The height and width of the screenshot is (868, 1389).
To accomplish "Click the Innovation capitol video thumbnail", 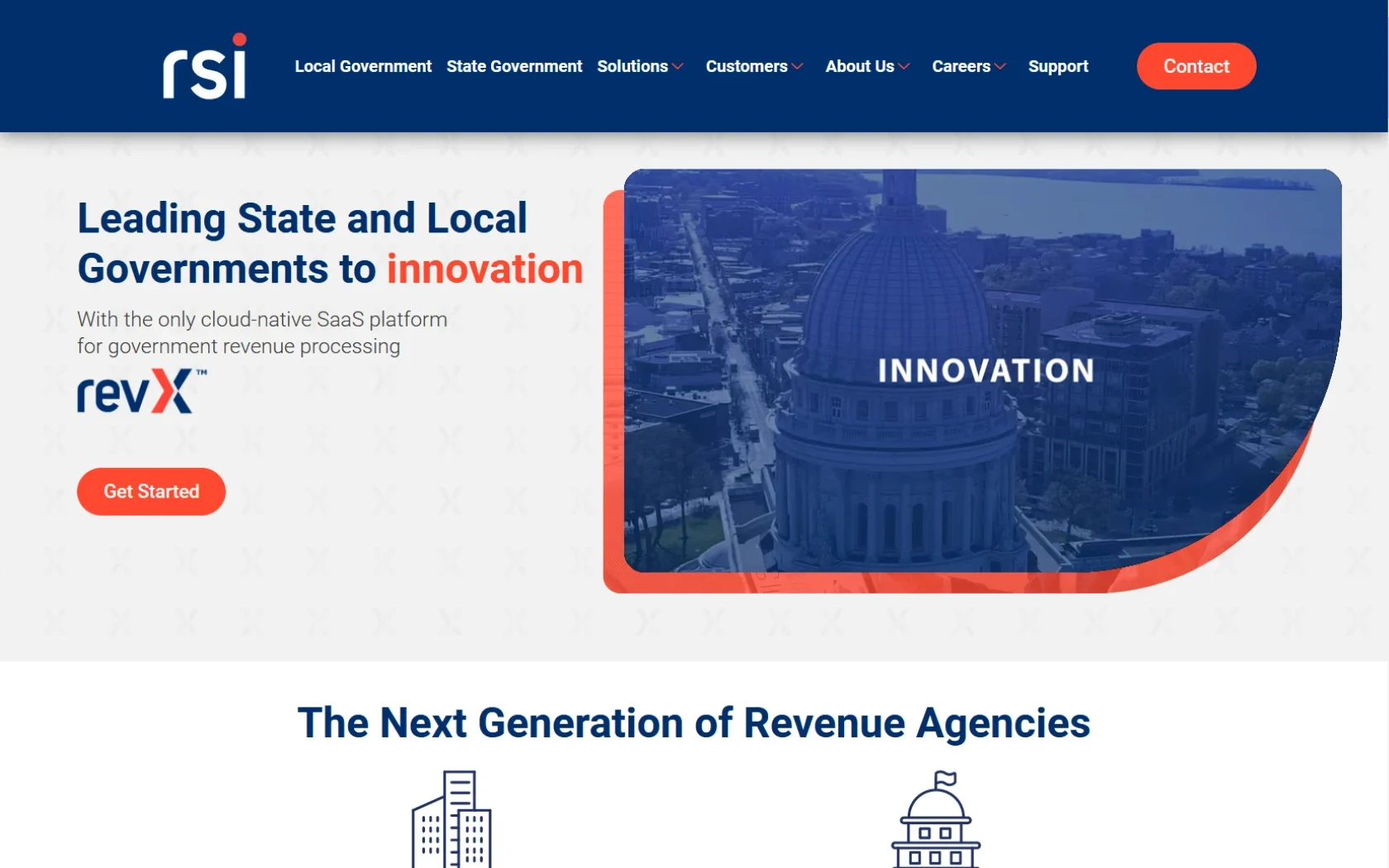I will pos(982,370).
